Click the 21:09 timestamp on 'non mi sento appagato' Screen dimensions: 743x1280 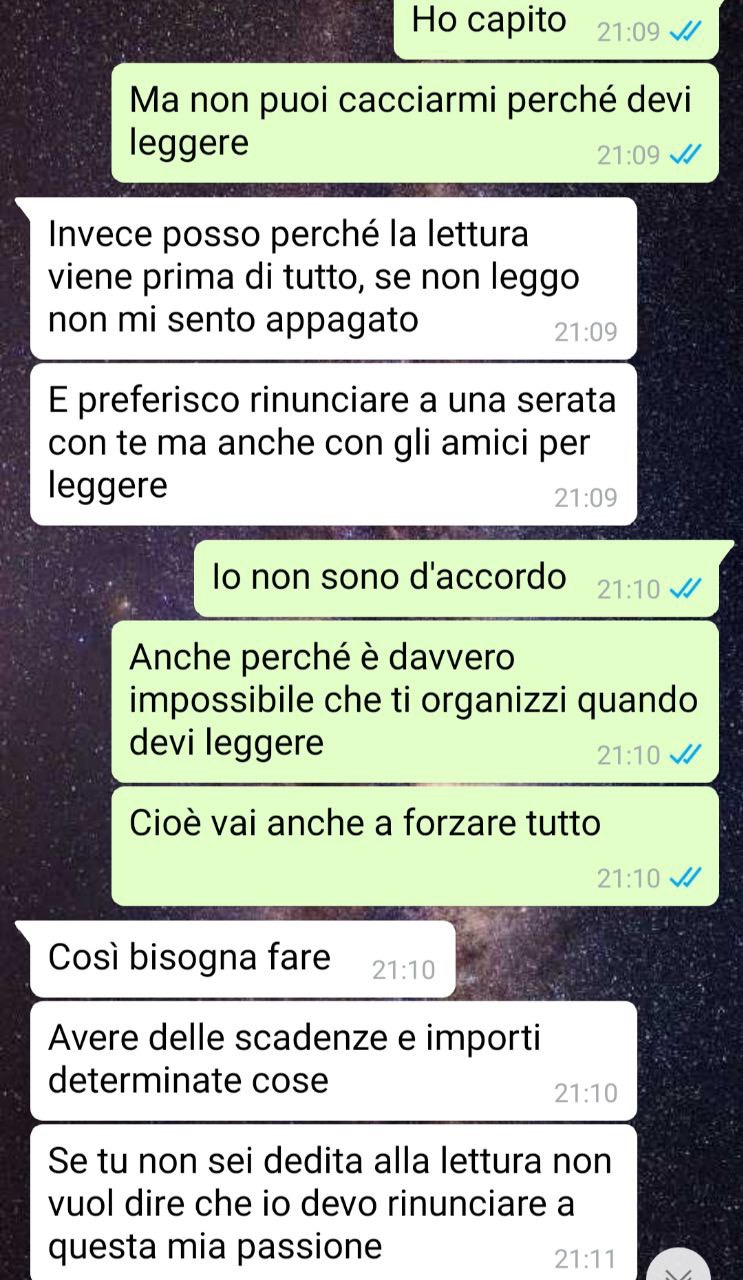(x=586, y=331)
